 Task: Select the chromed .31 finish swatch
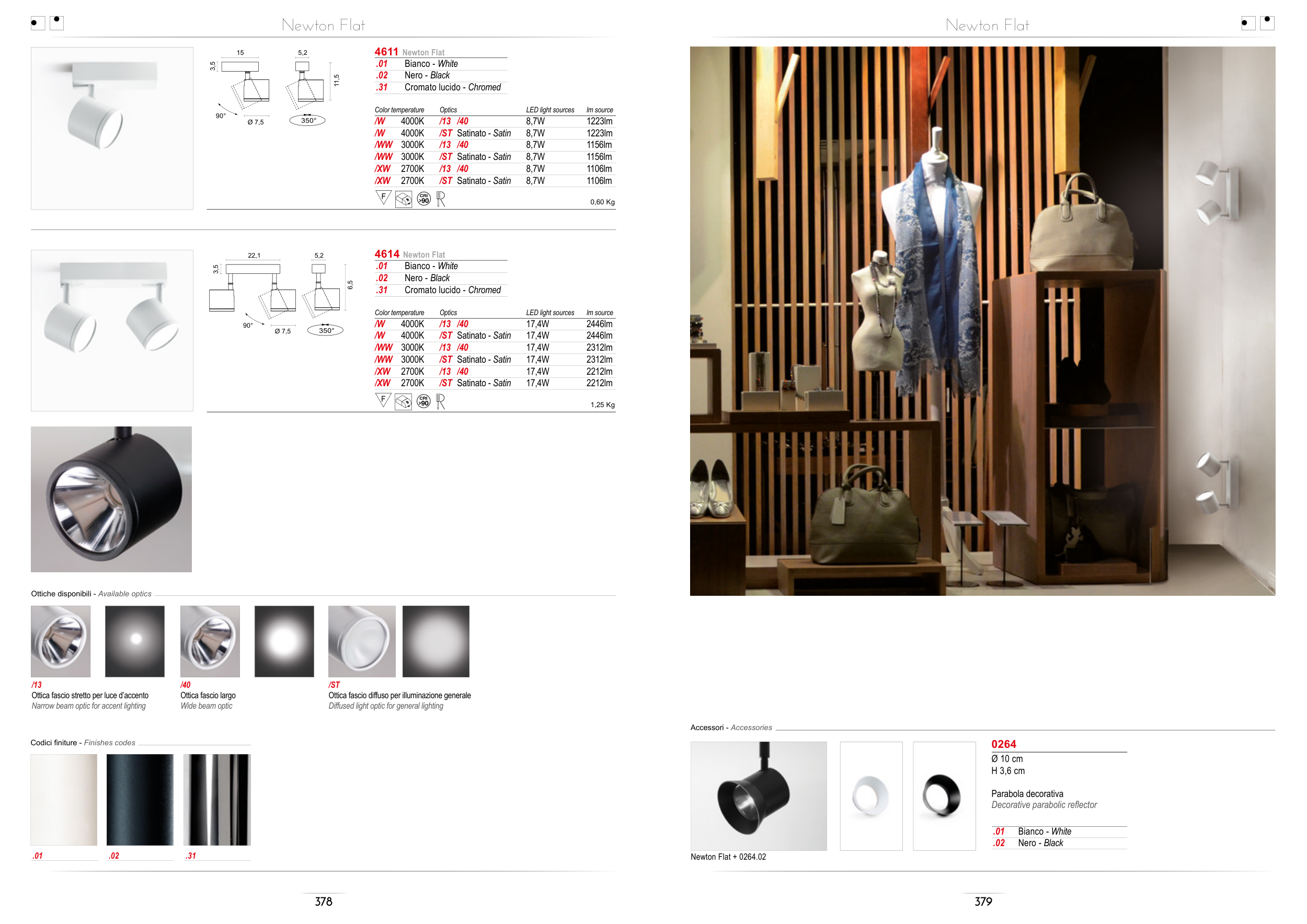click(217, 800)
